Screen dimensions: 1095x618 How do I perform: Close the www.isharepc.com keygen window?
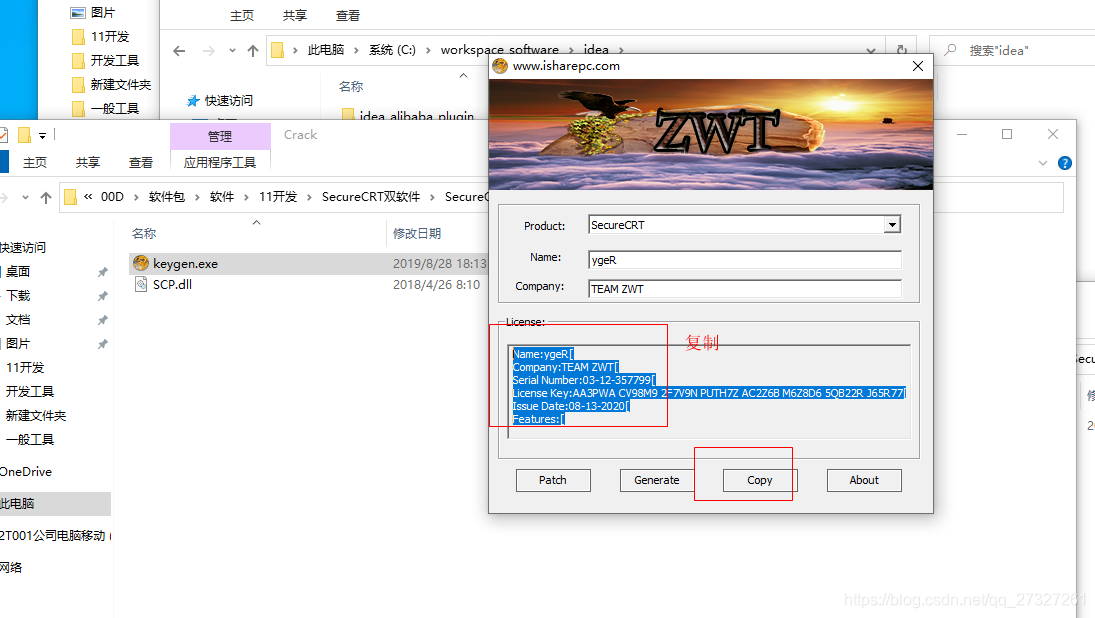pos(918,66)
